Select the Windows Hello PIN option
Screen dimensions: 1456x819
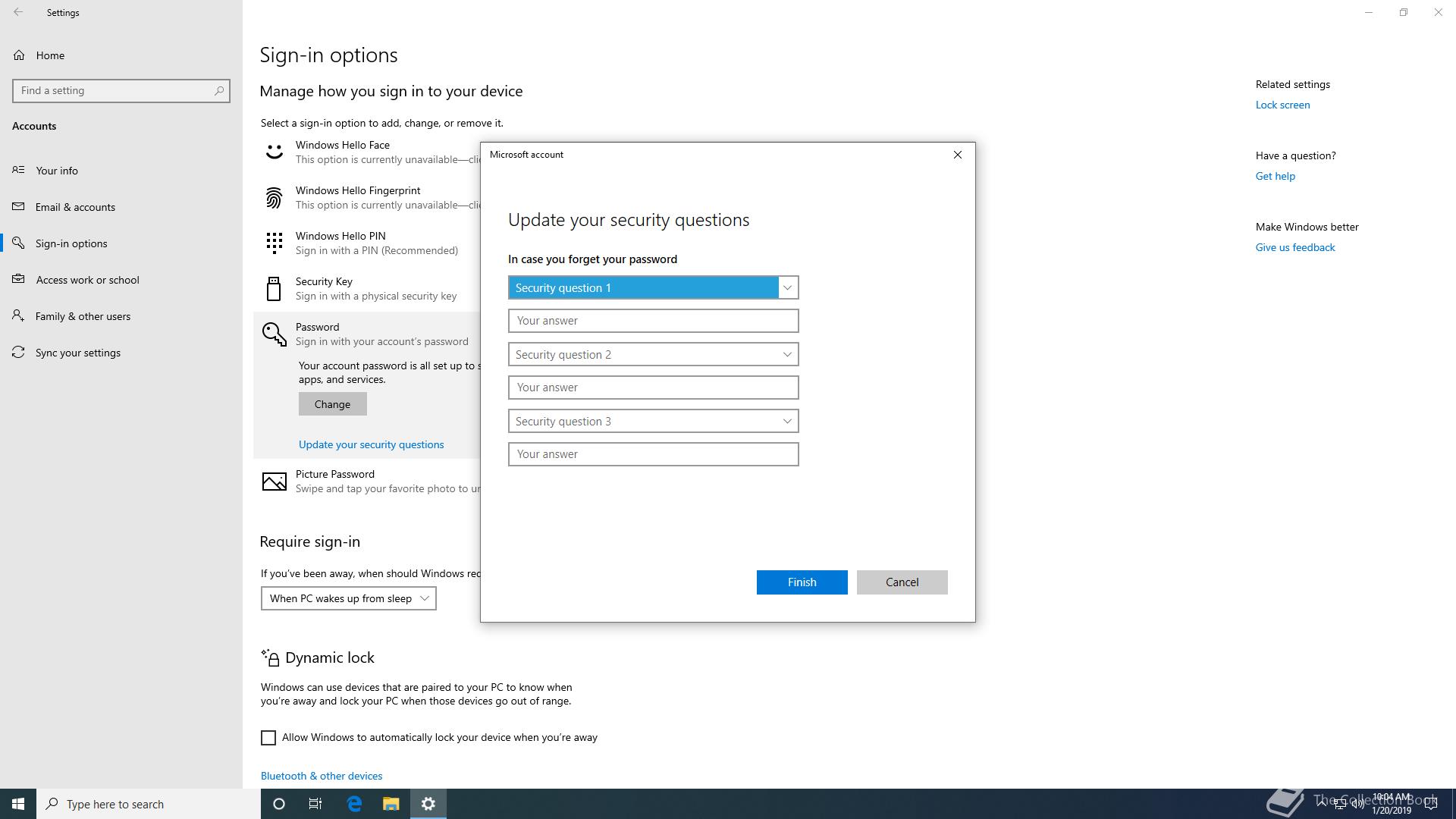367,243
